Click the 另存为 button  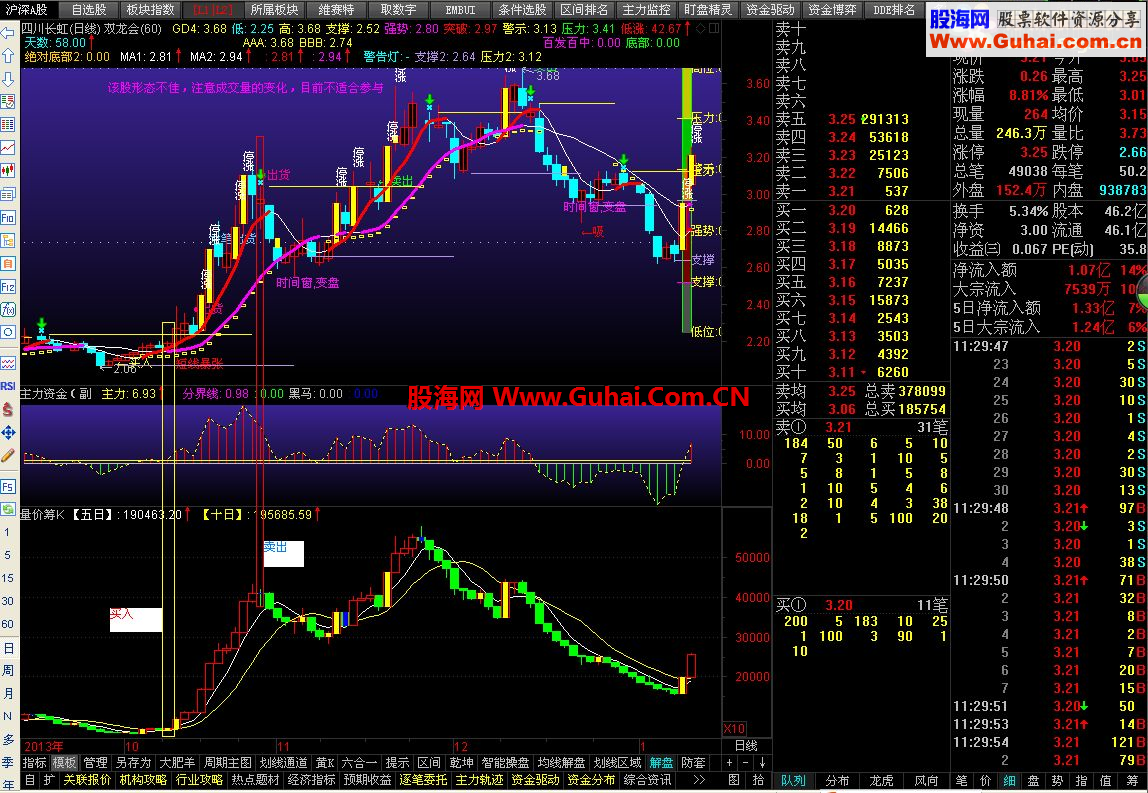pos(133,762)
